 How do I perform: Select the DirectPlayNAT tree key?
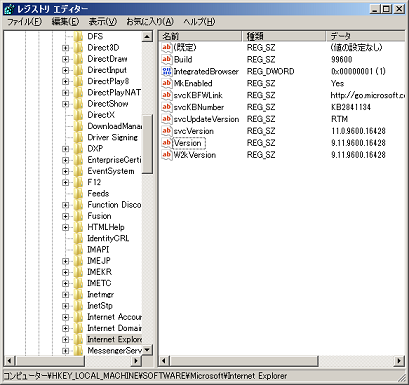pos(114,92)
